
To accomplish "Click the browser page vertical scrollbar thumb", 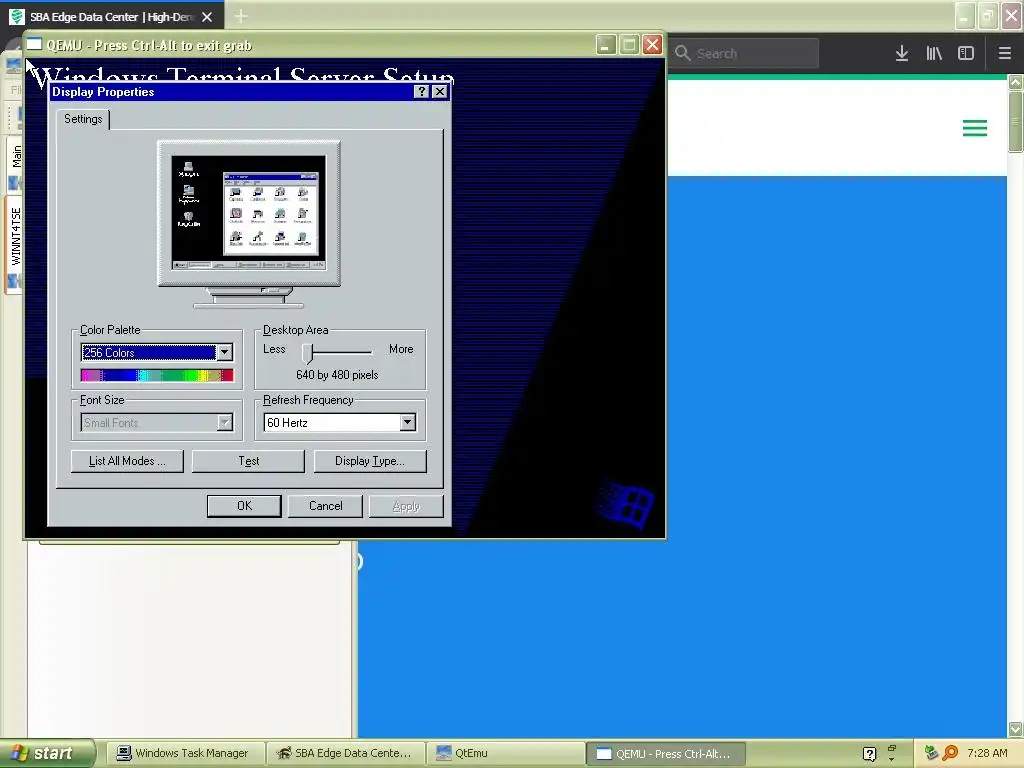I will coord(1015,122).
